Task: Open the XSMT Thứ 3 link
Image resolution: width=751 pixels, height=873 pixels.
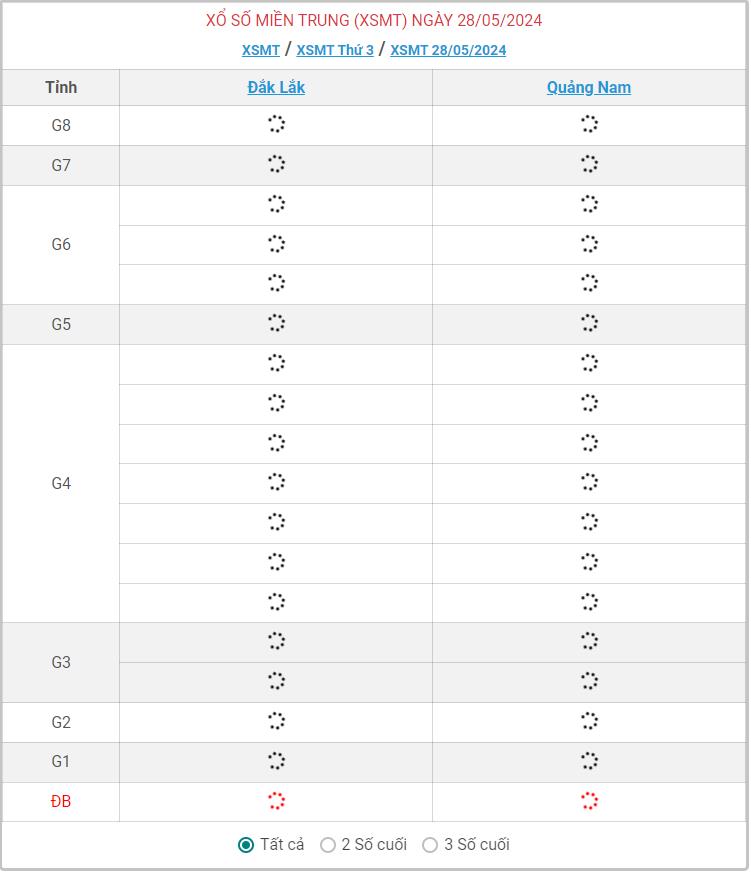Action: [335, 50]
